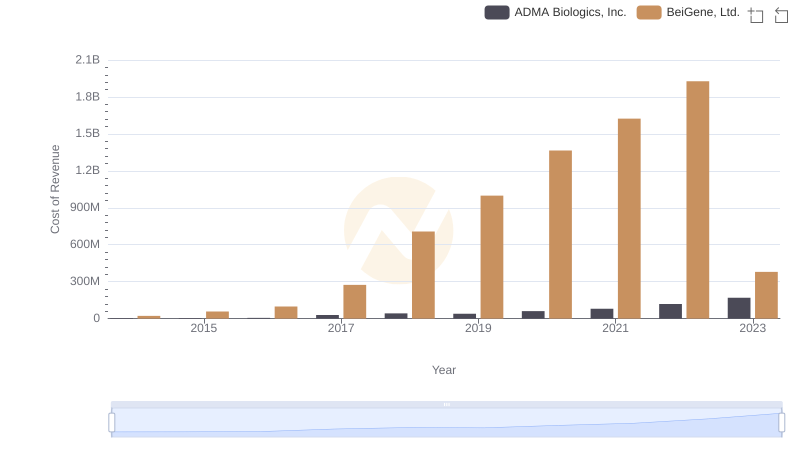This screenshot has width=800, height=461.
Task: Click the BeiGene bar for 2021
Action: 629,219
